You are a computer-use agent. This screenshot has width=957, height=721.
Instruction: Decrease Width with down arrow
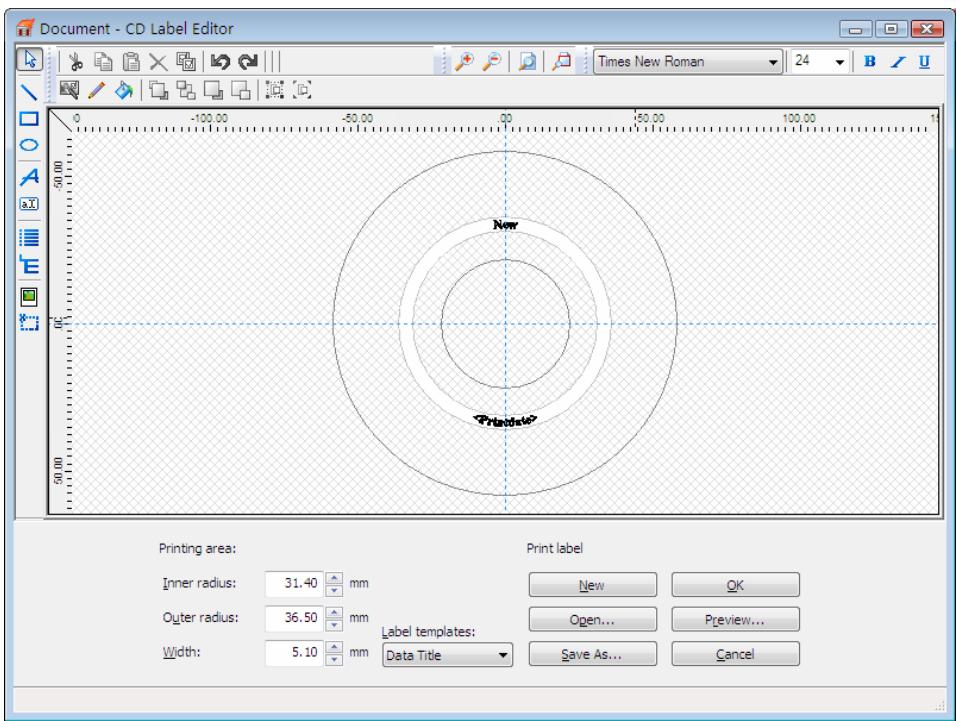334,659
